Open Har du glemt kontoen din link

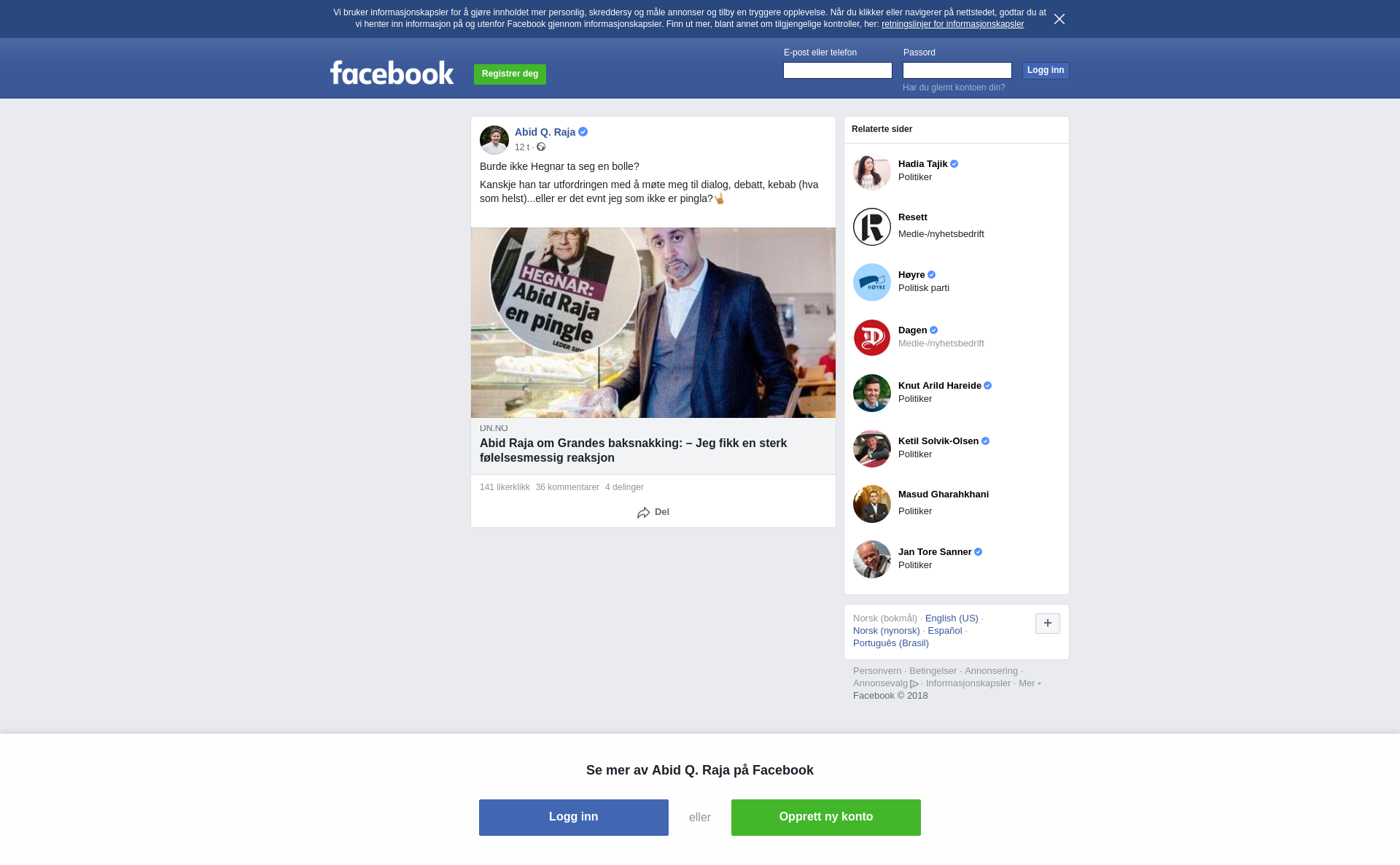point(954,88)
